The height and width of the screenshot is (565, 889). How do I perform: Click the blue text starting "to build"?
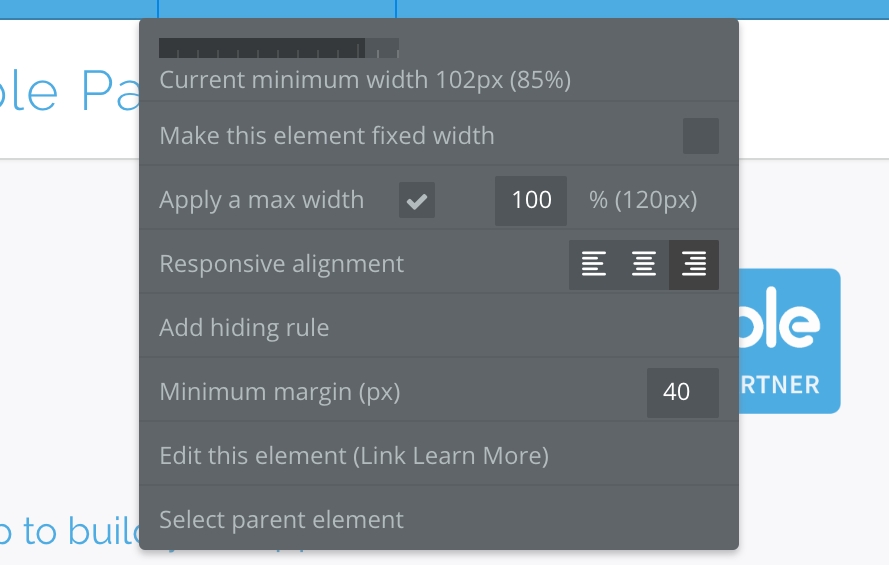point(68,532)
